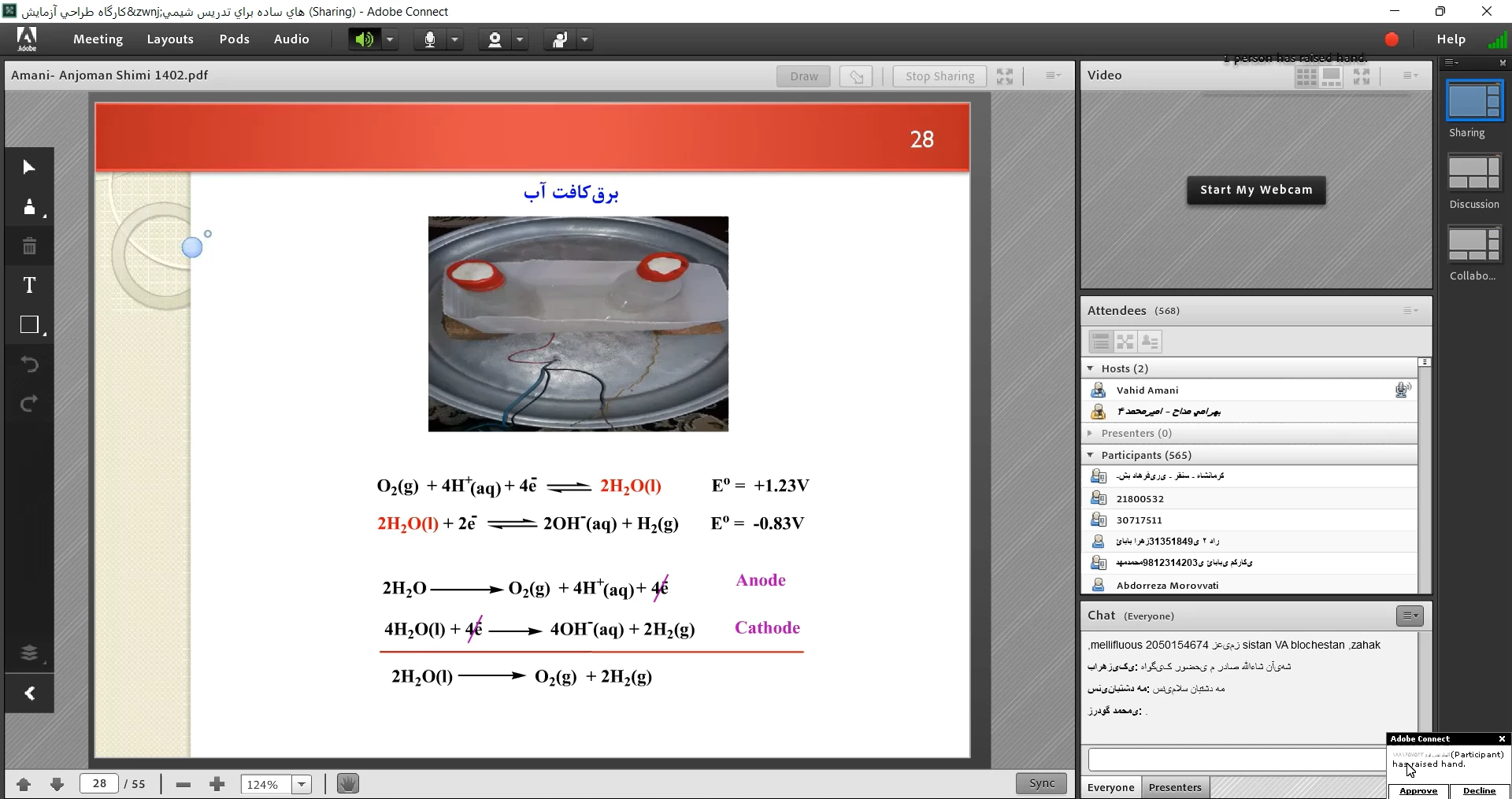Mute the speaker audio button
Image resolution: width=1512 pixels, height=799 pixels.
364,39
